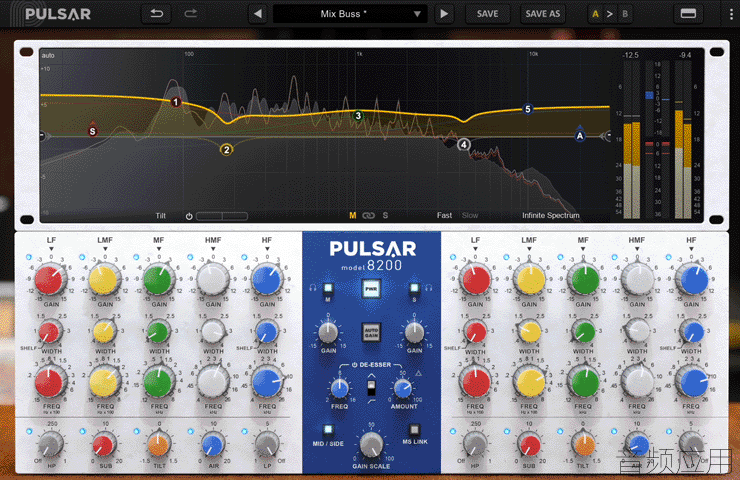The height and width of the screenshot is (480, 740).
Task: Select EQ node 4 on the curve
Action: (464, 144)
